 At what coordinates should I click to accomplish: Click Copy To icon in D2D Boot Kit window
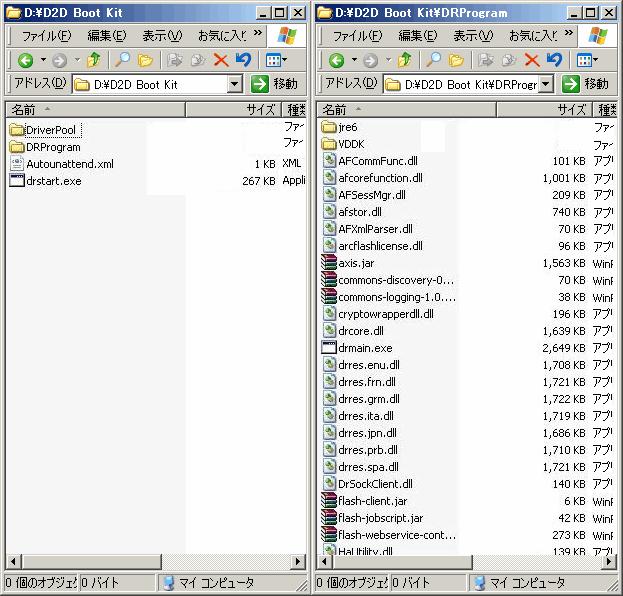198,60
